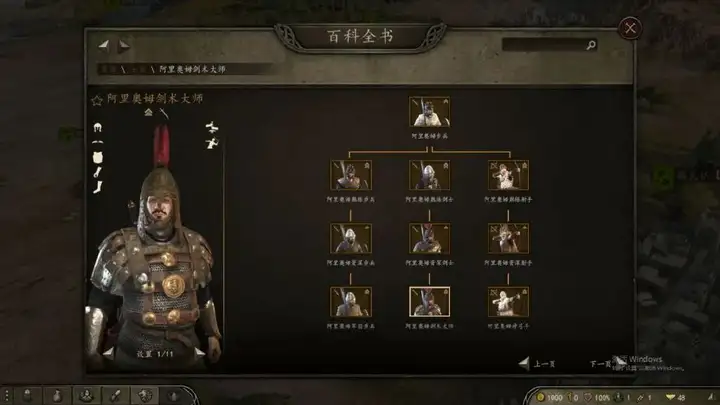This screenshot has height=405, width=720.
Task: Bookmark the troop with the star icon
Action: coord(96,100)
